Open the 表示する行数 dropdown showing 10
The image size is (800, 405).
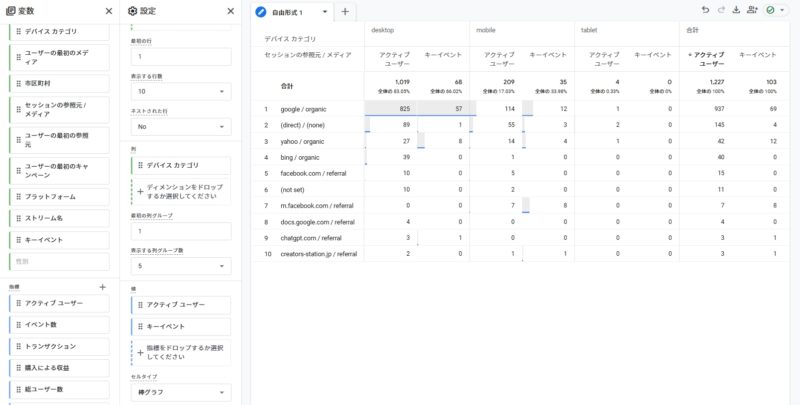tap(181, 92)
